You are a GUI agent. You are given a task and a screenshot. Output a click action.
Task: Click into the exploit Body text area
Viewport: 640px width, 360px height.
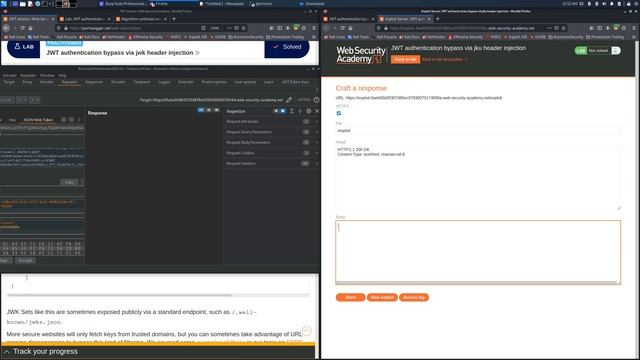(478, 252)
